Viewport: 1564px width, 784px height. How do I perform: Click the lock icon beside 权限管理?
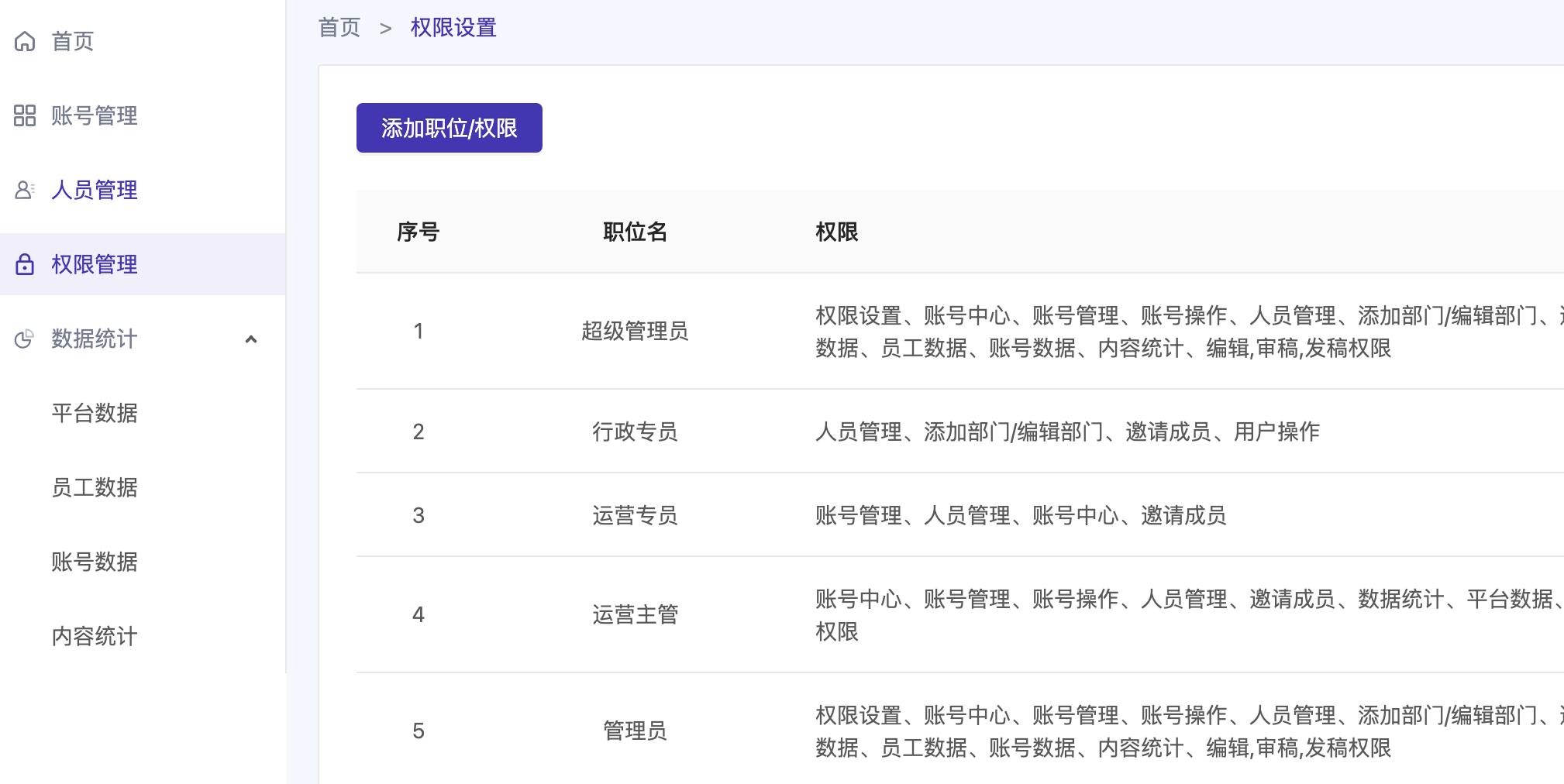point(26,264)
